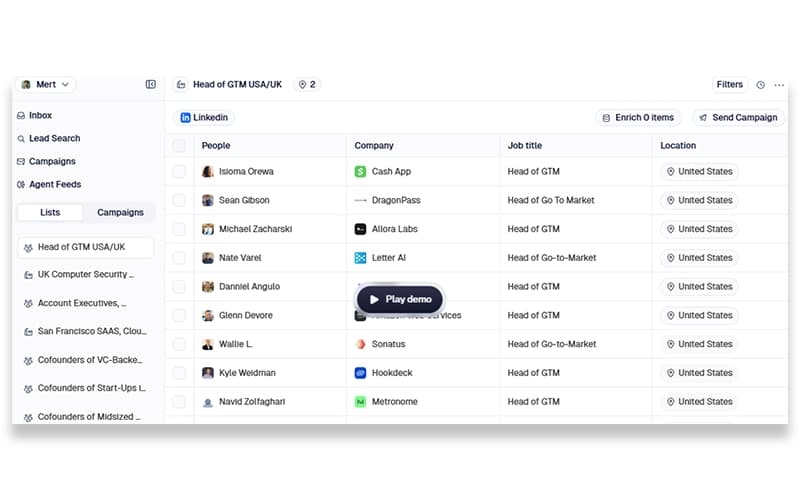Viewport: 800px width, 500px height.
Task: Select Head of GTM USA/UK list
Action: (x=86, y=247)
